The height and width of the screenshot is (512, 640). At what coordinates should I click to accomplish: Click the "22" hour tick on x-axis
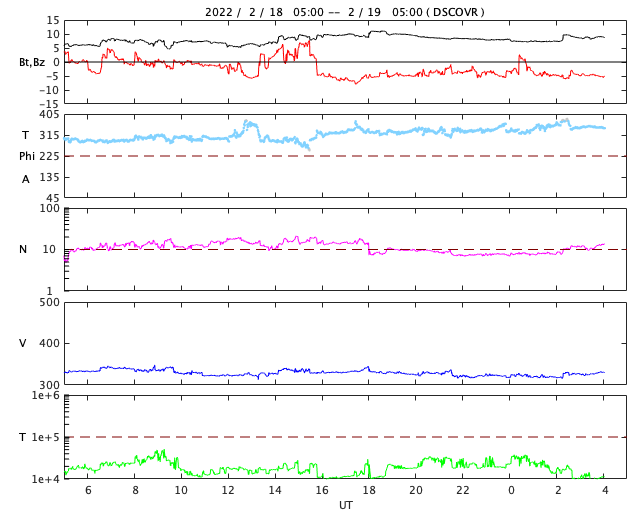(x=463, y=490)
